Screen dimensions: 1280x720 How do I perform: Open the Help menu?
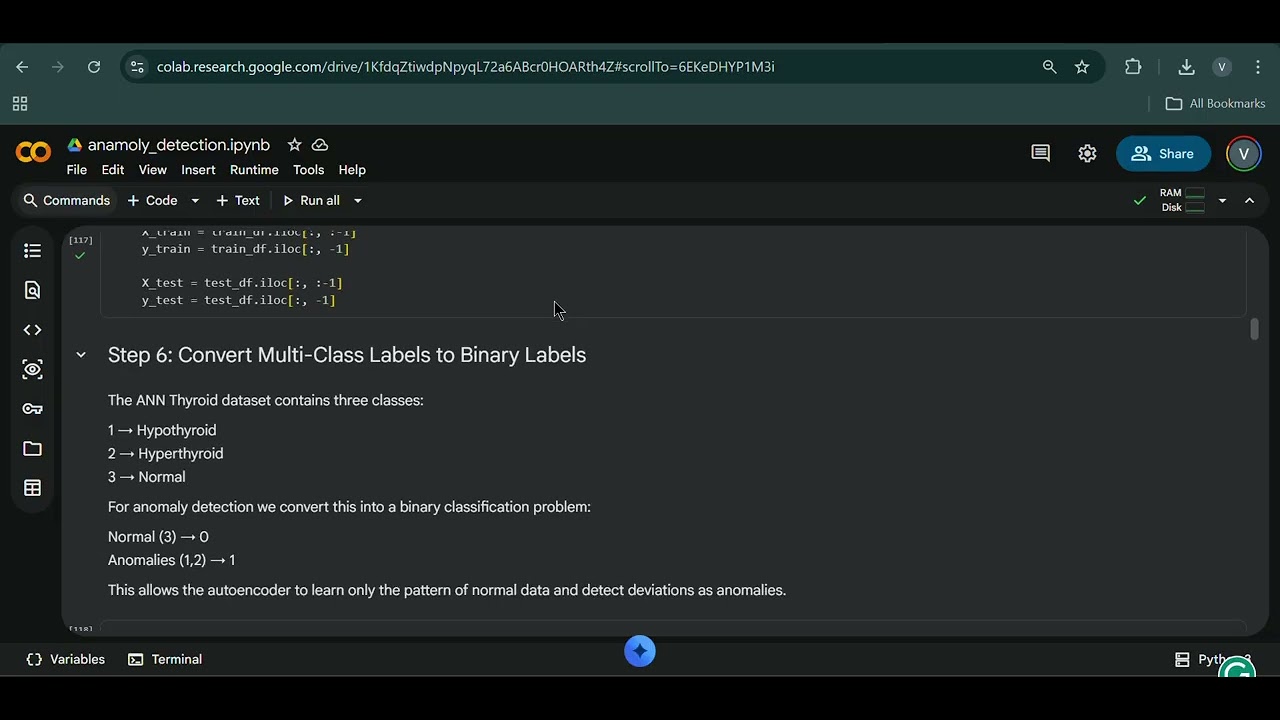tap(352, 170)
